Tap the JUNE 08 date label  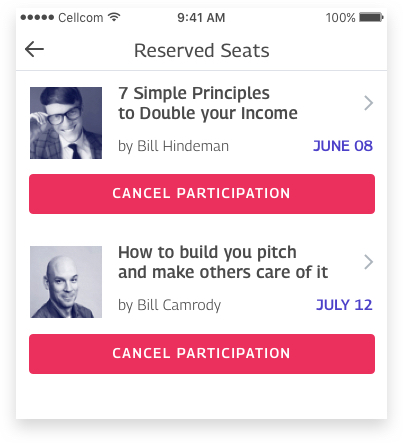click(343, 146)
